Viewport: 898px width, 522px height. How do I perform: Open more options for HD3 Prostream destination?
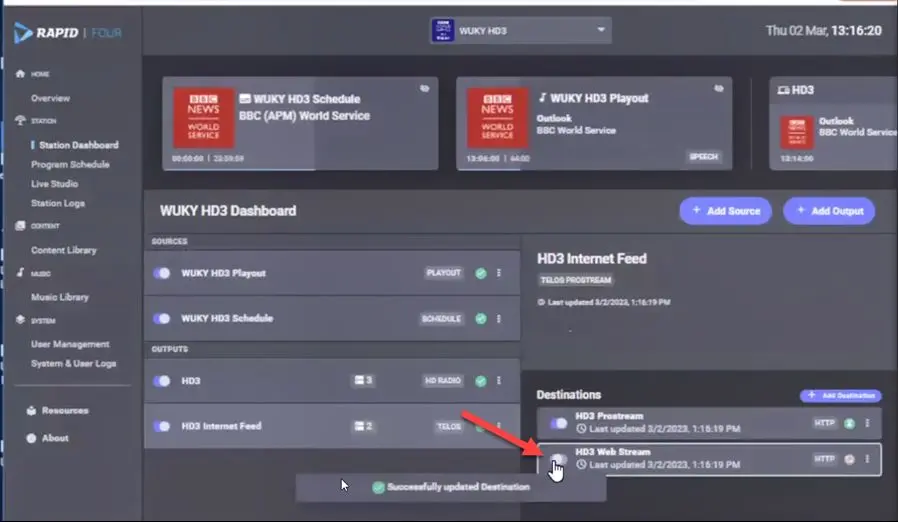pyautogui.click(x=868, y=423)
